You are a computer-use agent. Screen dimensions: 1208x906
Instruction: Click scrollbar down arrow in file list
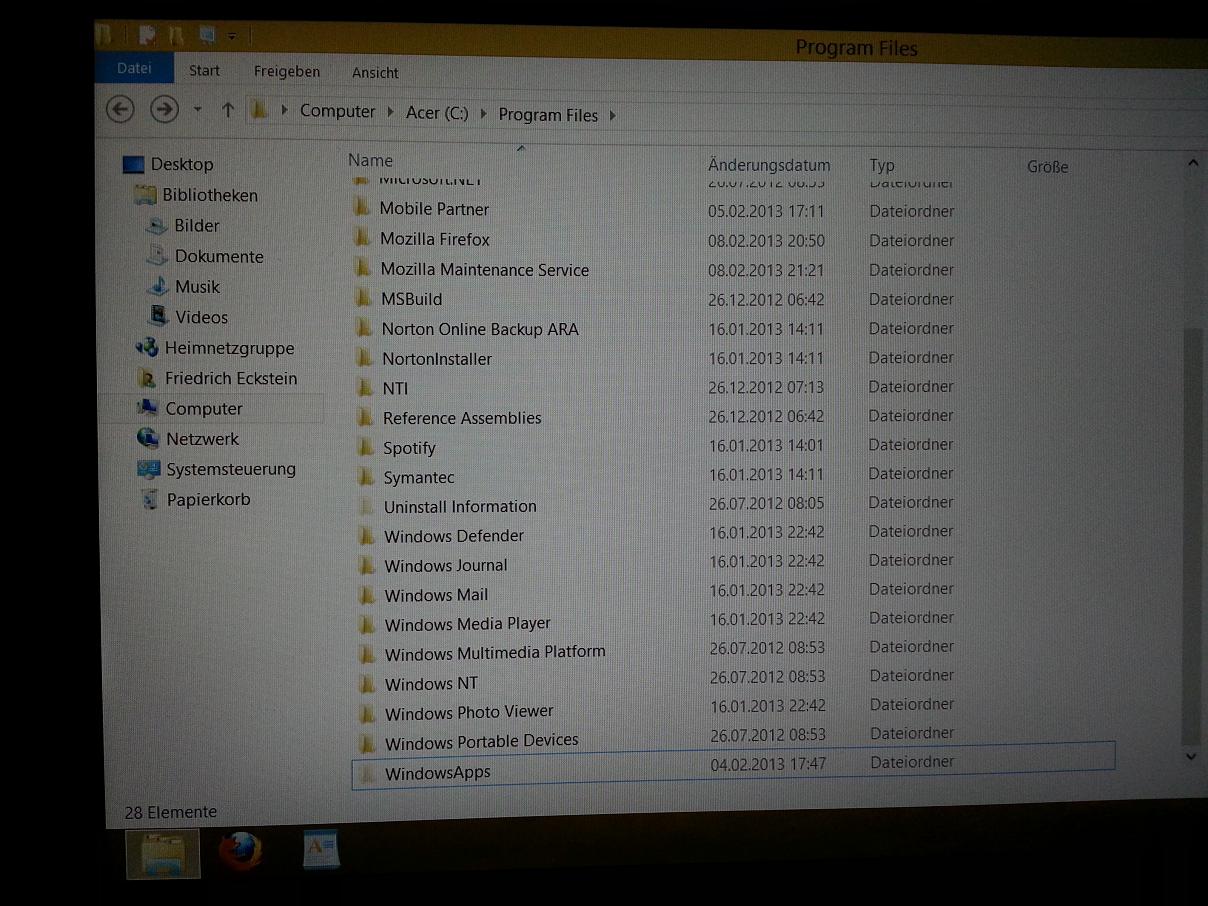tap(1190, 757)
